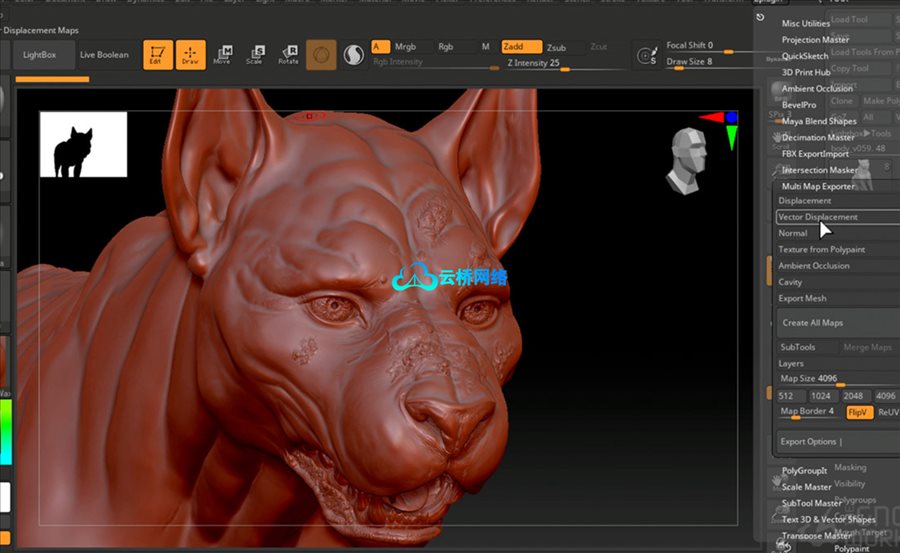The height and width of the screenshot is (553, 900).
Task: Expand the Export Options section
Action: [x=810, y=441]
